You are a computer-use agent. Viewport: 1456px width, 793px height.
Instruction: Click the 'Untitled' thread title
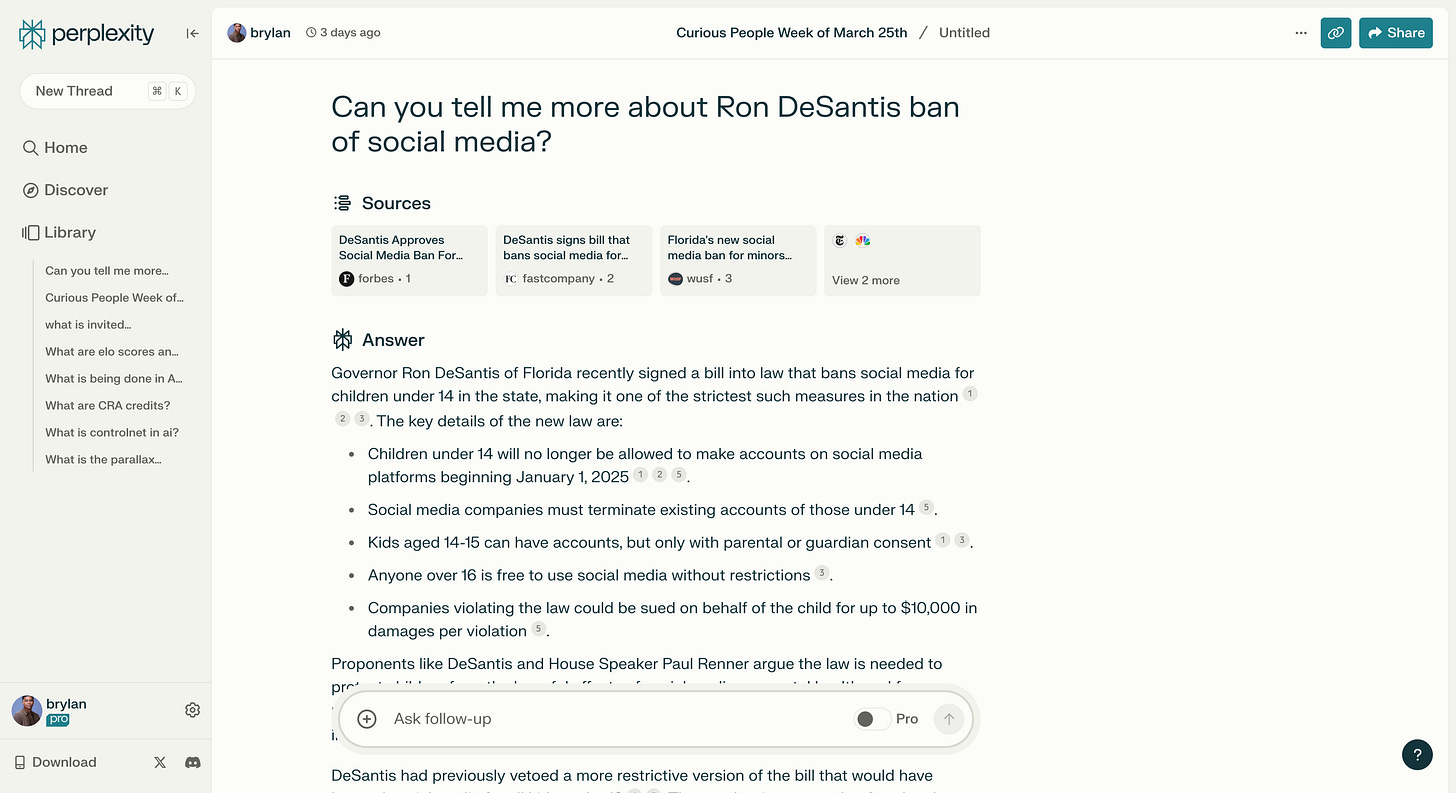(964, 33)
